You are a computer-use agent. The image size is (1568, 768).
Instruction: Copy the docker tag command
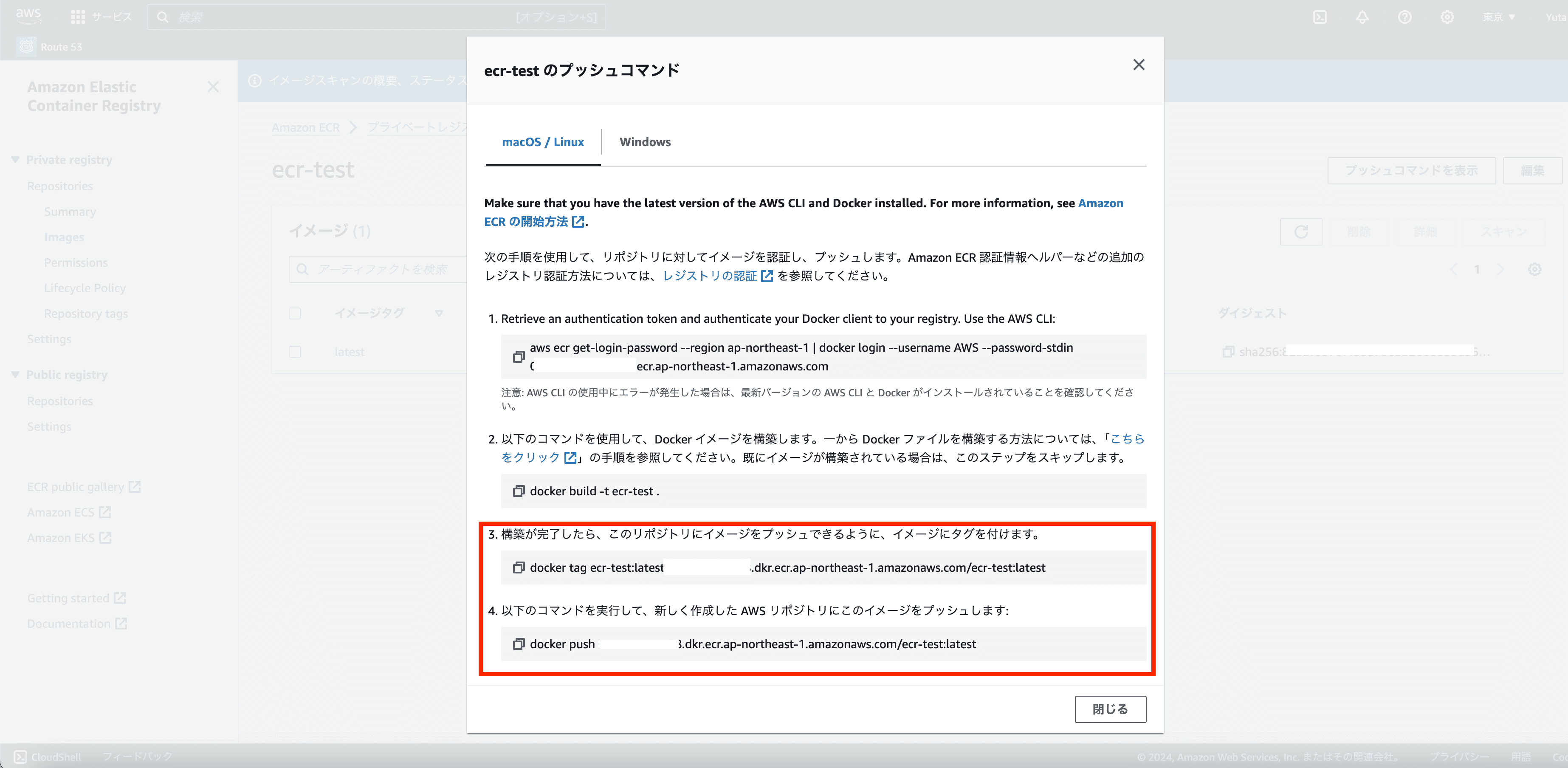pyautogui.click(x=519, y=568)
